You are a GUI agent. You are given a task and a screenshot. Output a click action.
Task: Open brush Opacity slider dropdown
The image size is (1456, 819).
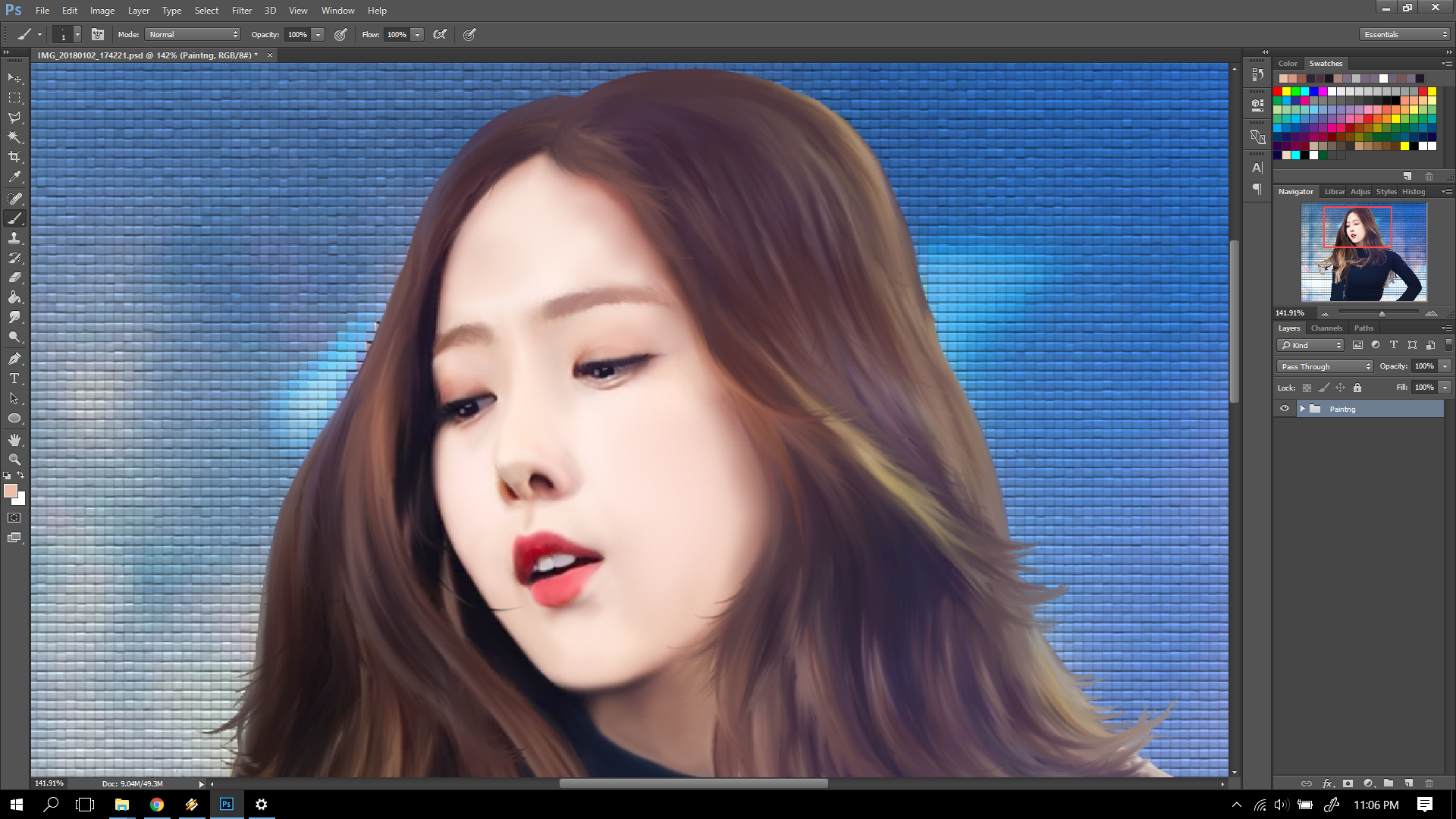click(x=318, y=34)
